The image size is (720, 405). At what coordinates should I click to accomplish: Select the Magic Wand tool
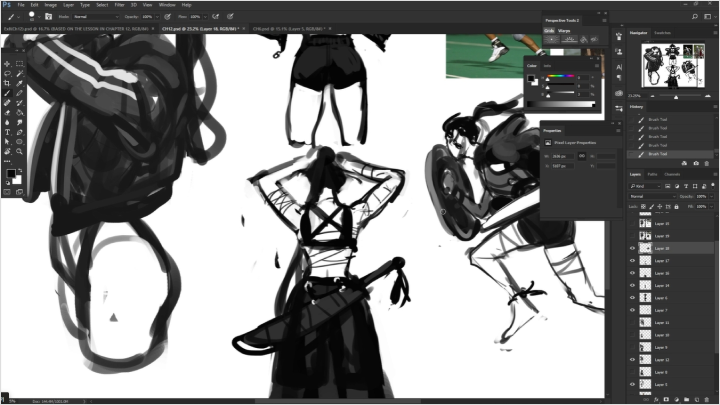(19, 73)
